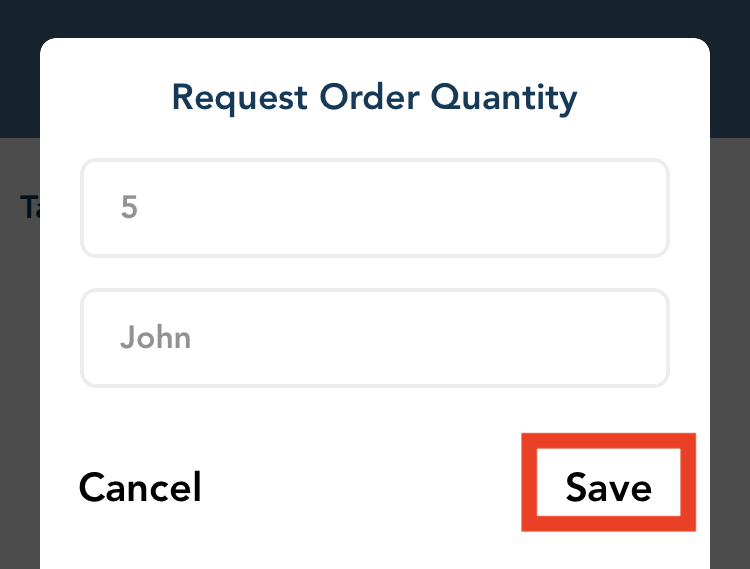750x569 pixels.
Task: Focus the quantity field showing 5
Action: (x=374, y=208)
